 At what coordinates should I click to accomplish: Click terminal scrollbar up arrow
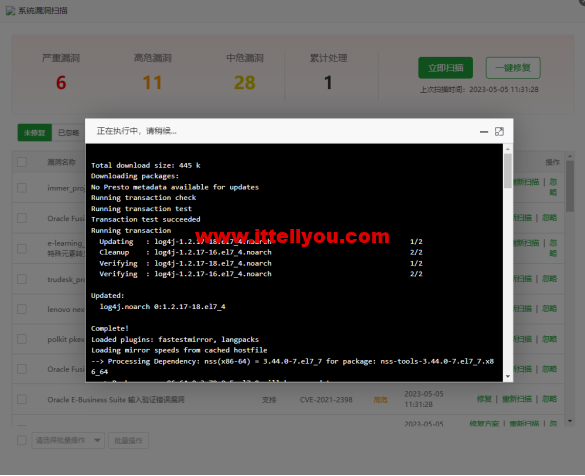(508, 149)
